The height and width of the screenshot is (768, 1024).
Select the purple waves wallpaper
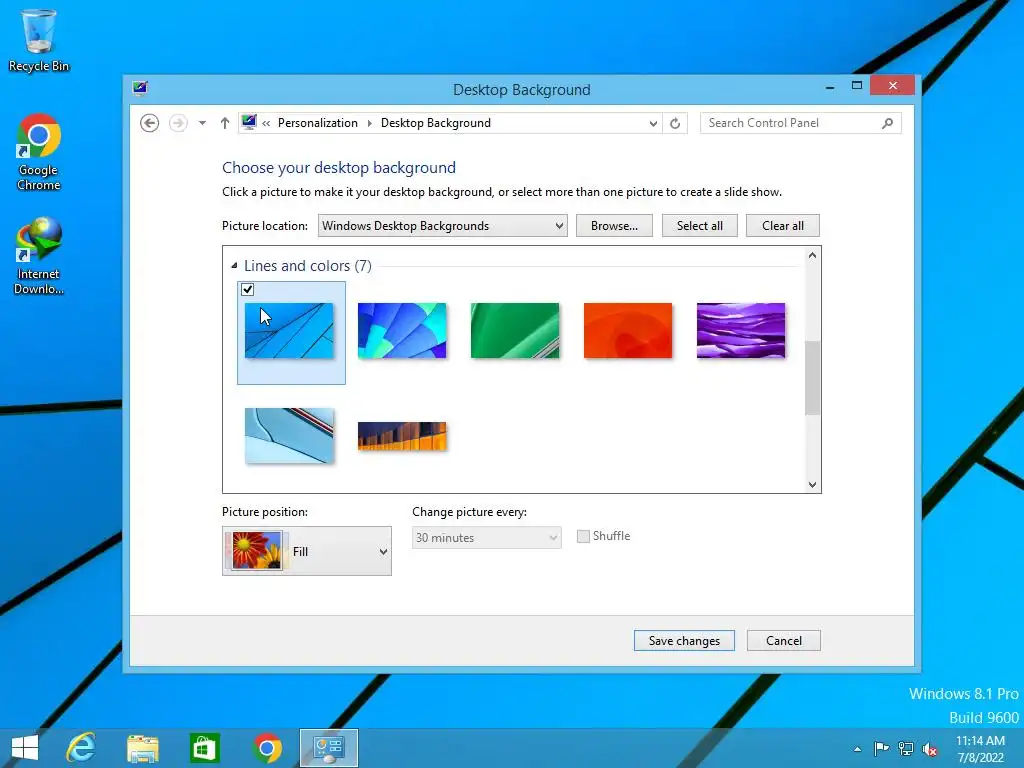(x=741, y=330)
